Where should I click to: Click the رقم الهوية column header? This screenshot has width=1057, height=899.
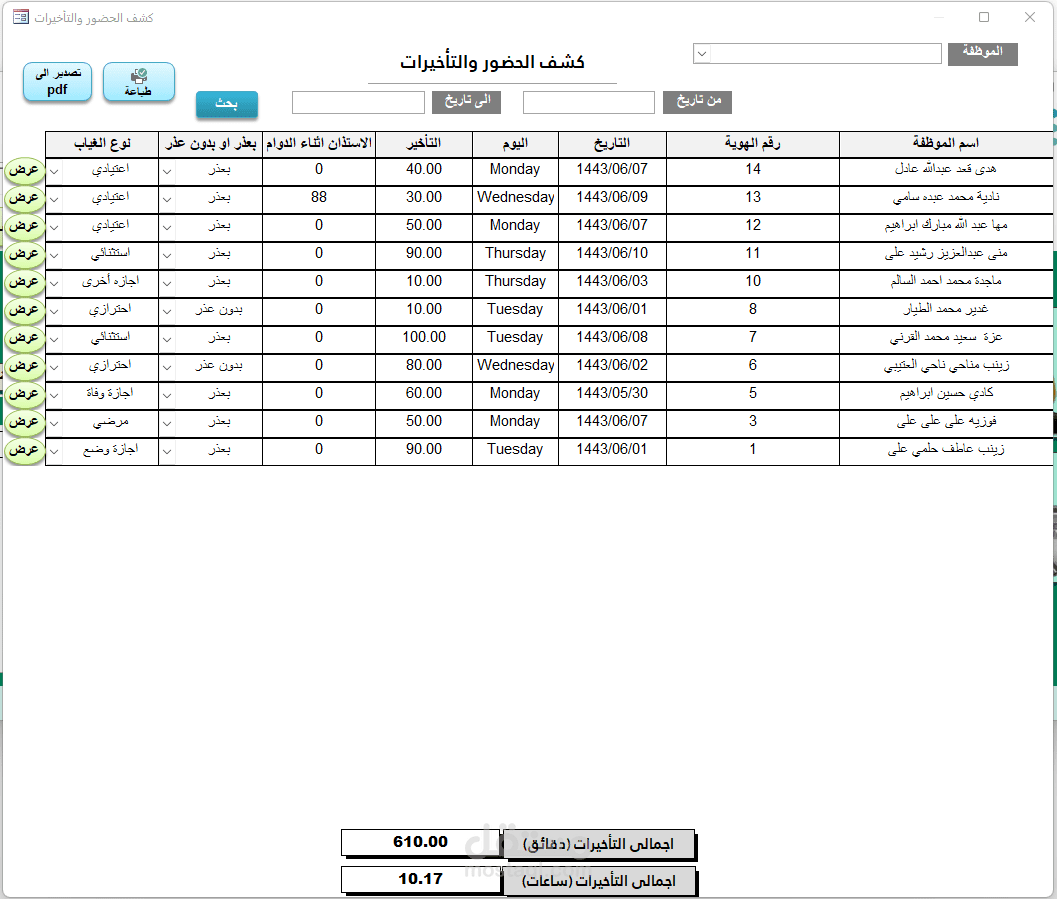(752, 144)
